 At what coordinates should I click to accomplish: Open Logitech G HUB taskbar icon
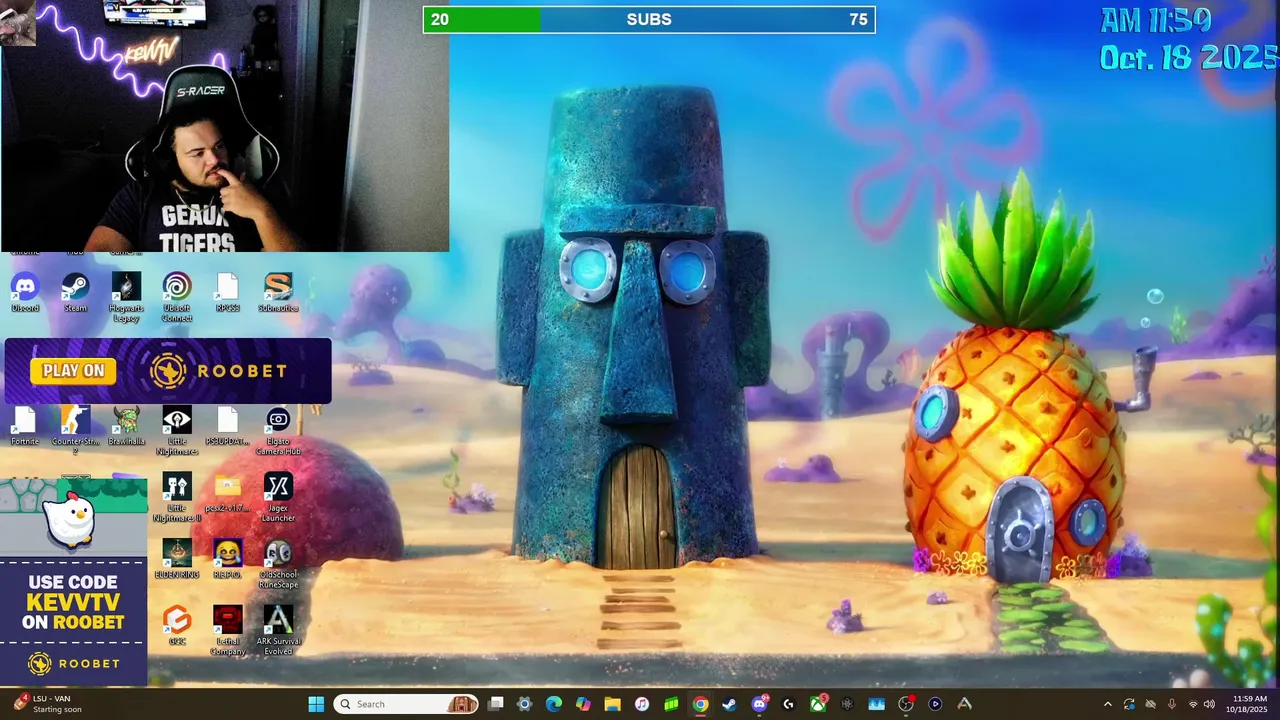click(788, 704)
